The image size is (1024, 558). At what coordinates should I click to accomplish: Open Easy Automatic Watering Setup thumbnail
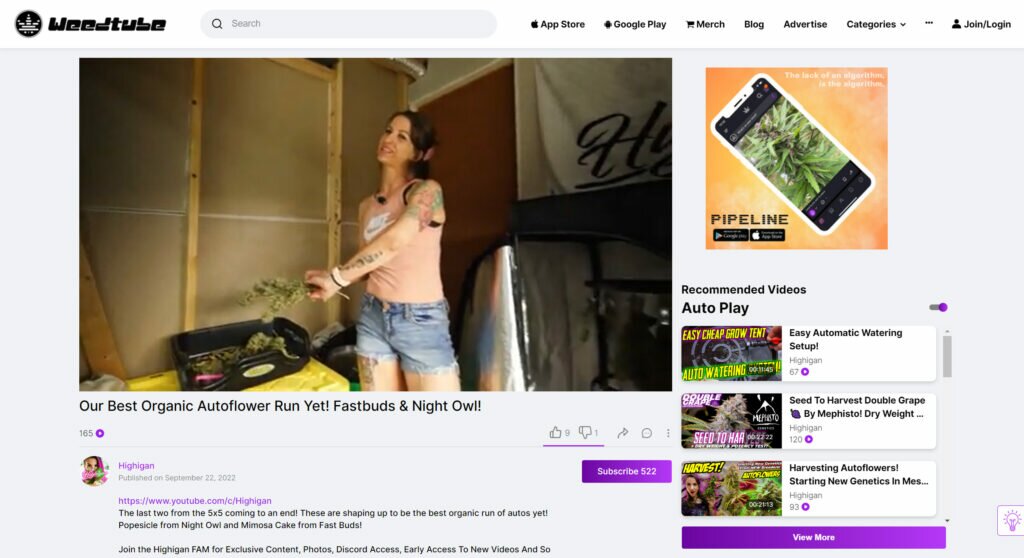click(731, 353)
